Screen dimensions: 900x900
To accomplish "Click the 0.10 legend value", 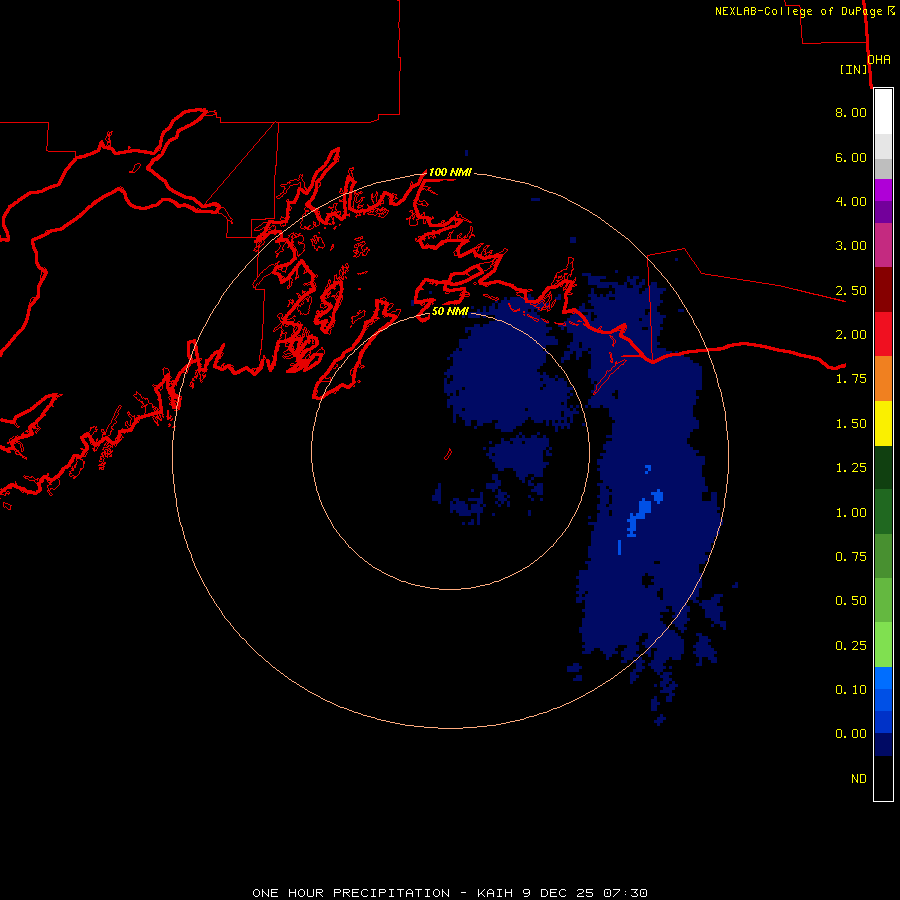I will pos(851,690).
